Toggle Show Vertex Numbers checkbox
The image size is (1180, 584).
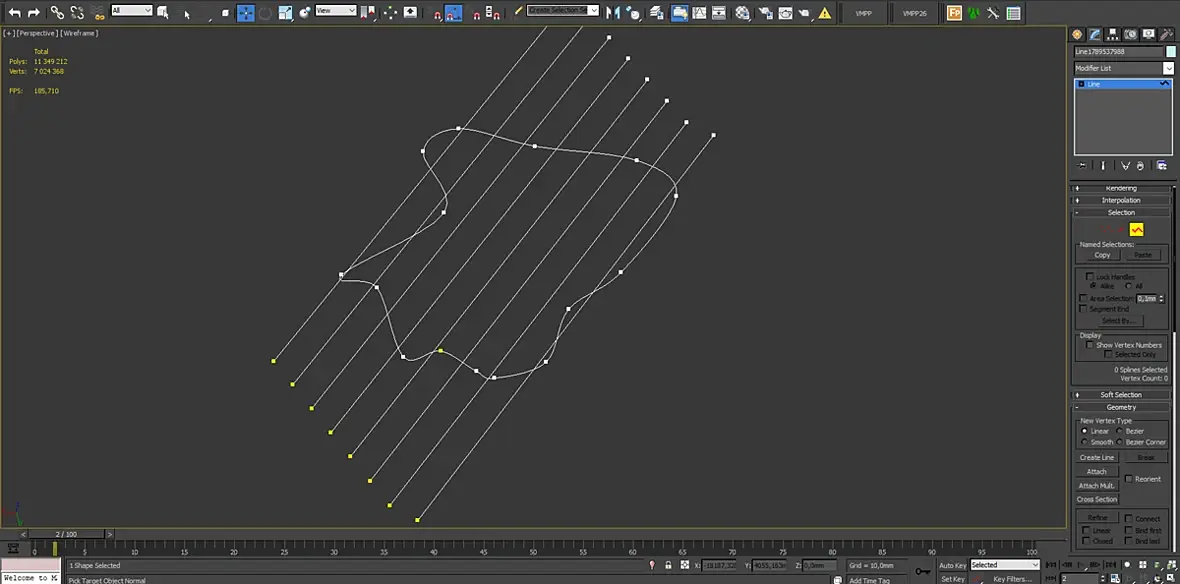[1089, 345]
